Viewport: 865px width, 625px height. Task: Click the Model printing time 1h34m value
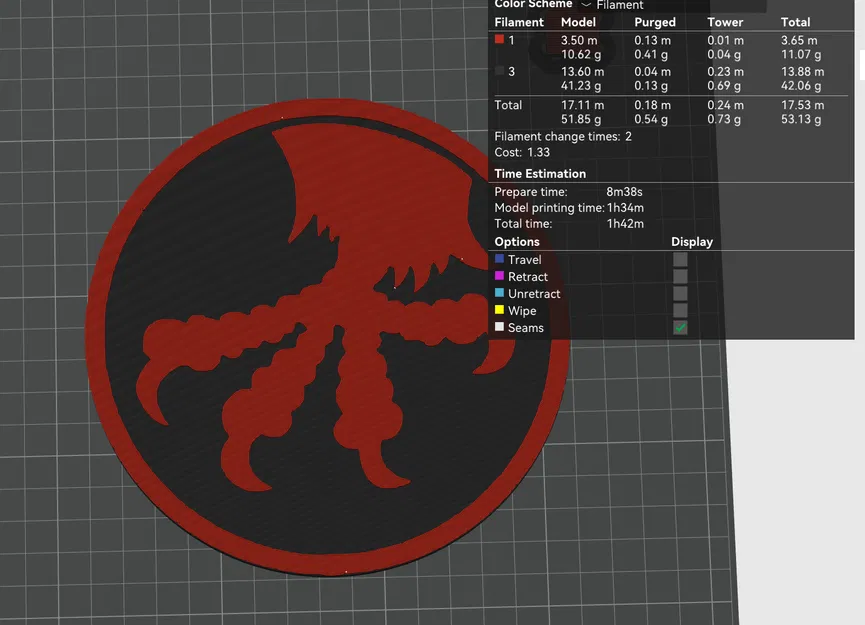(x=625, y=208)
